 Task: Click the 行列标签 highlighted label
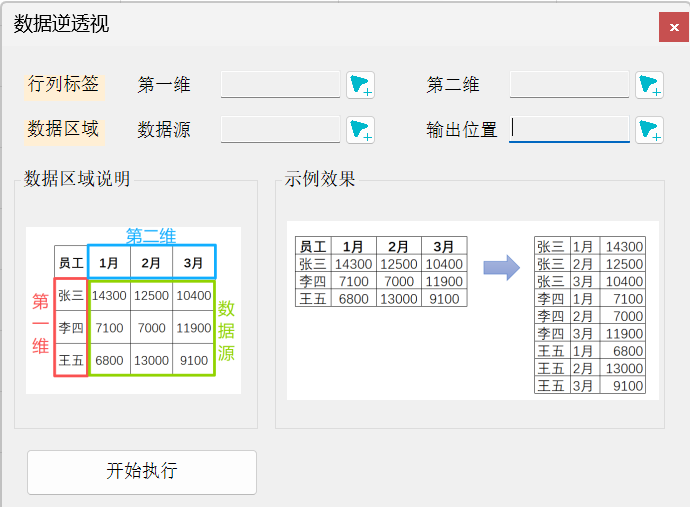(x=64, y=84)
